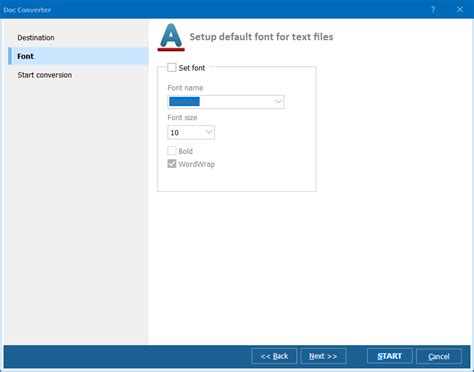Click the Cancel button
Screen dimensions: 474x372
pos(439,357)
